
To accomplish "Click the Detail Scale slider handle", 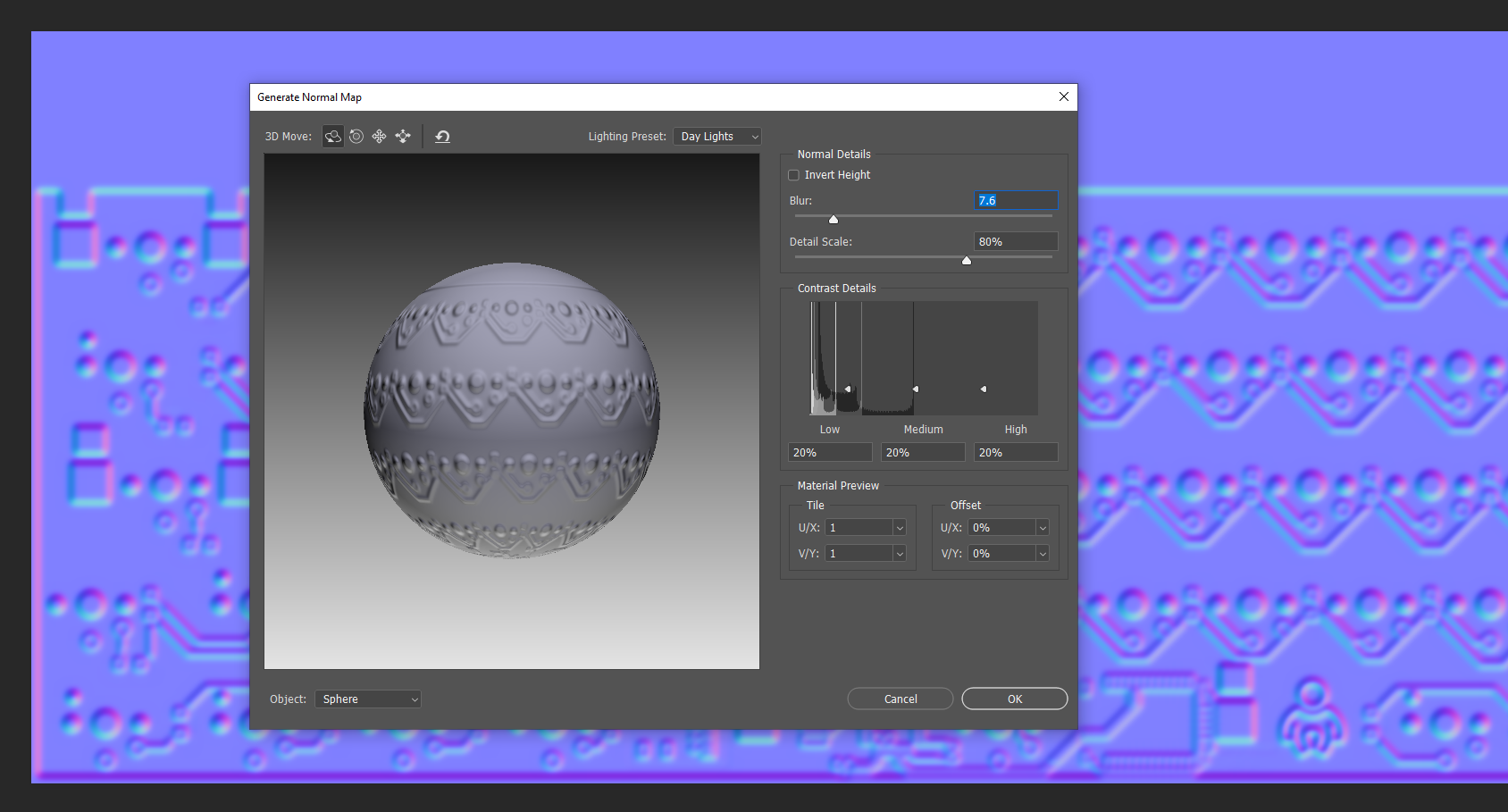I will 966,260.
